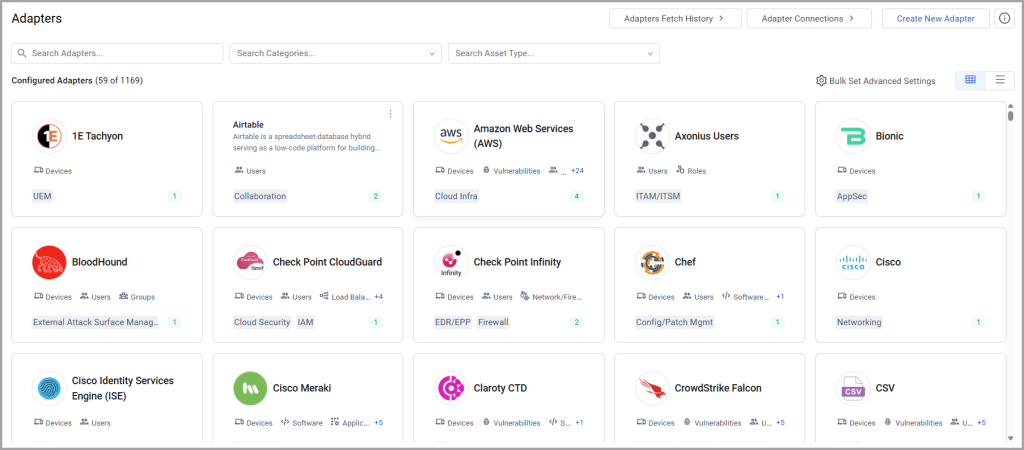Click the Devices icon on 1E Tachyon card
This screenshot has height=450, width=1024.
(38, 170)
